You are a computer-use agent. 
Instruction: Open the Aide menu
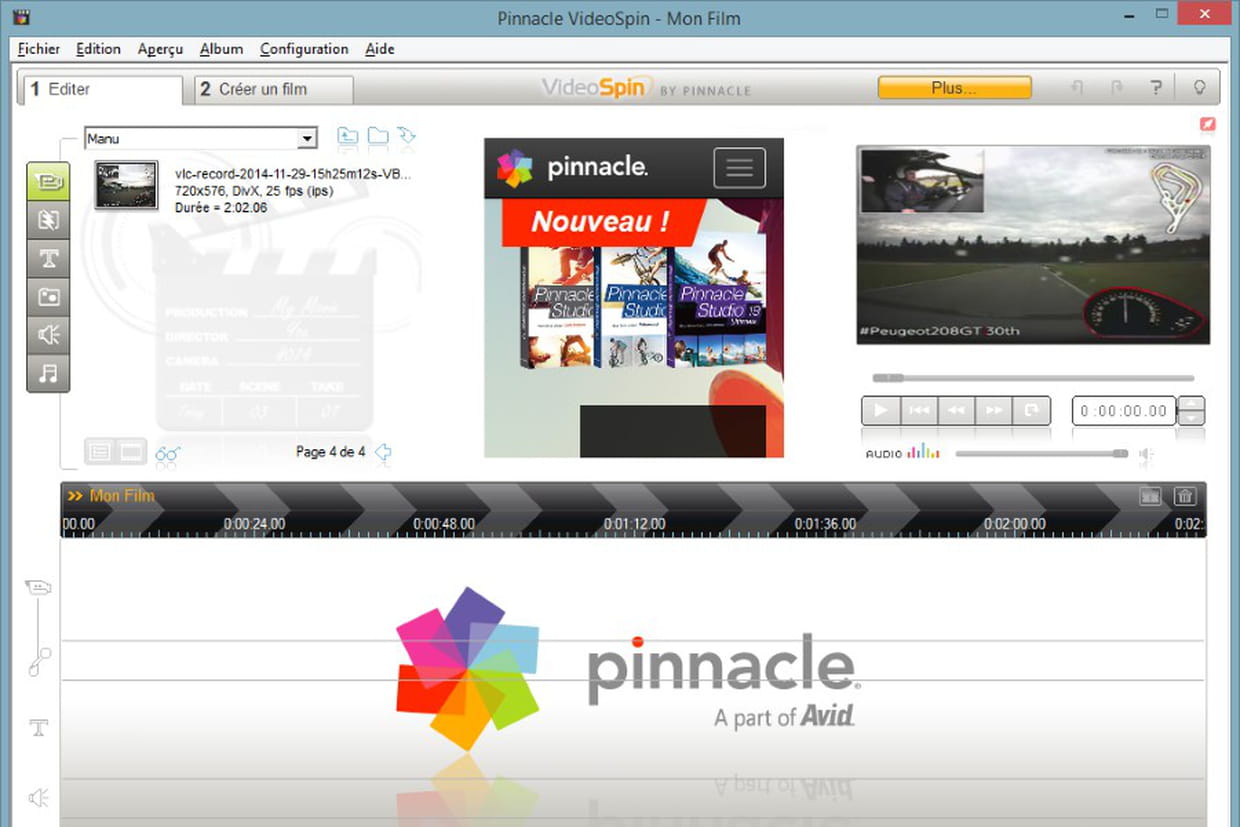click(x=380, y=49)
